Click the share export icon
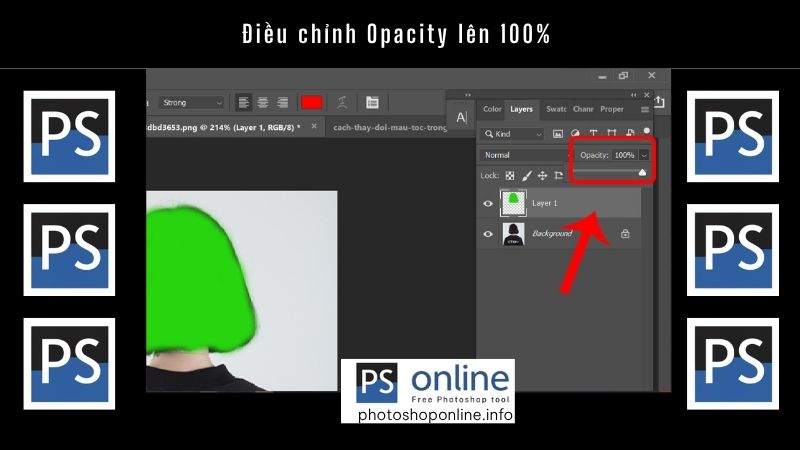Viewport: 800px width, 450px height. click(660, 102)
